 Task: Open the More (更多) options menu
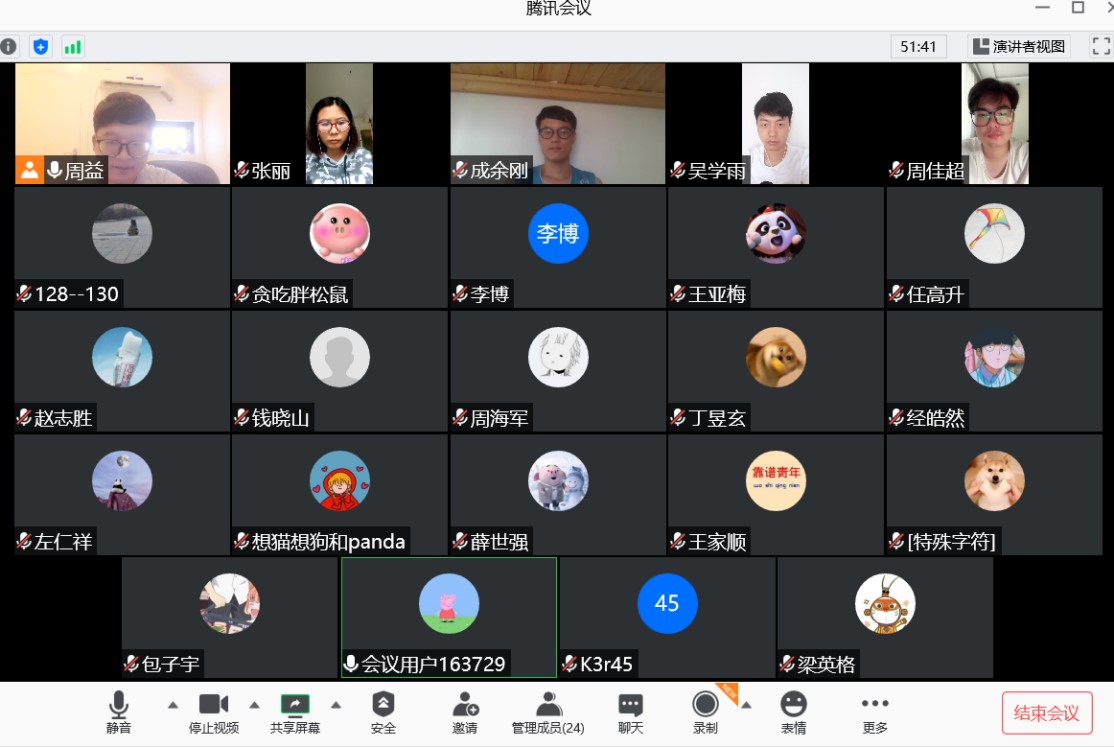(x=875, y=712)
